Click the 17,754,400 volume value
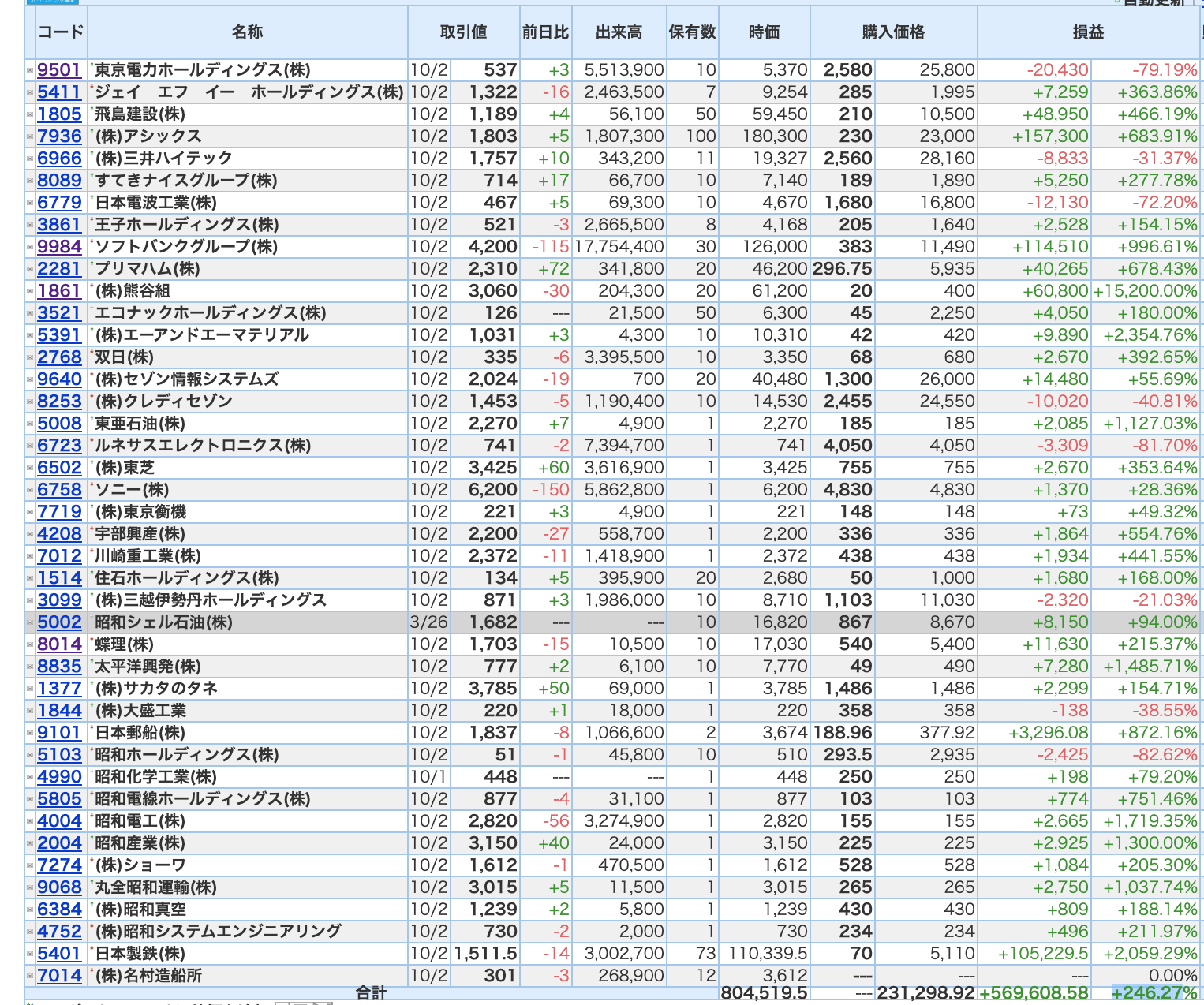Image resolution: width=1204 pixels, height=1005 pixels. pyautogui.click(x=619, y=247)
